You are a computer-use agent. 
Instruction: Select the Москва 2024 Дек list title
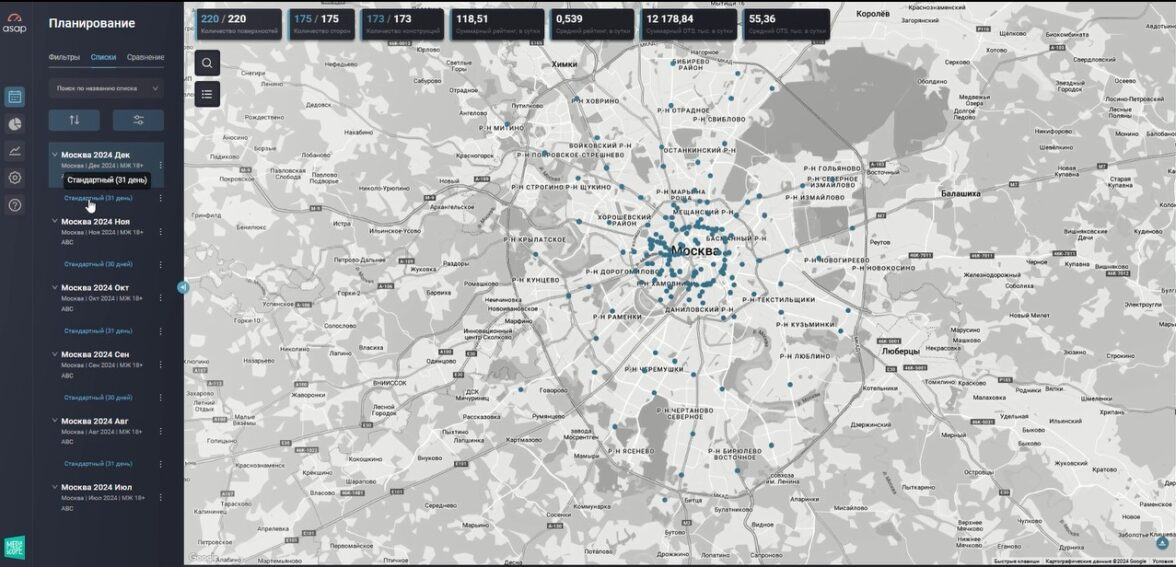95,154
